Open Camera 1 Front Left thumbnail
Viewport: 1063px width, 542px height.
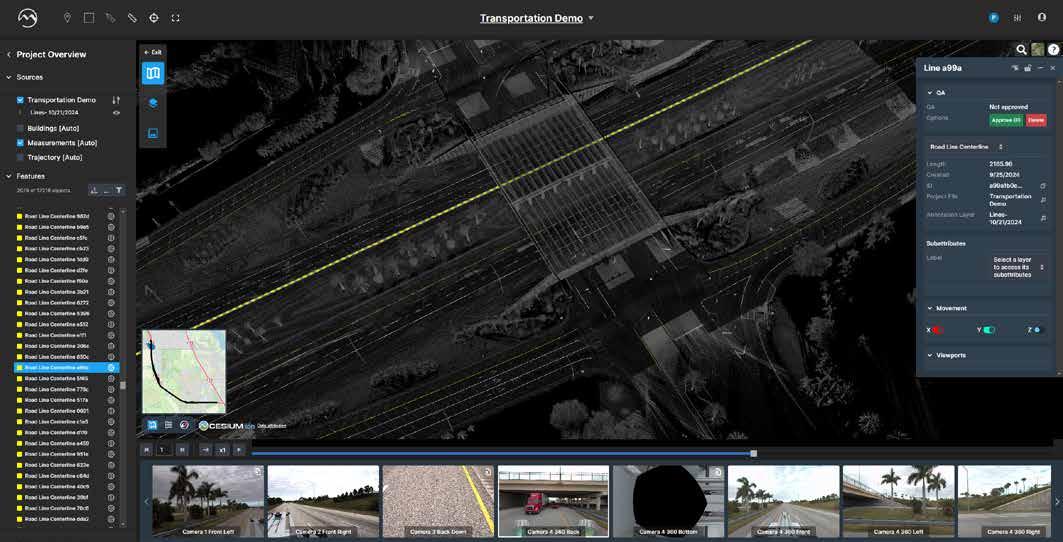pos(208,501)
